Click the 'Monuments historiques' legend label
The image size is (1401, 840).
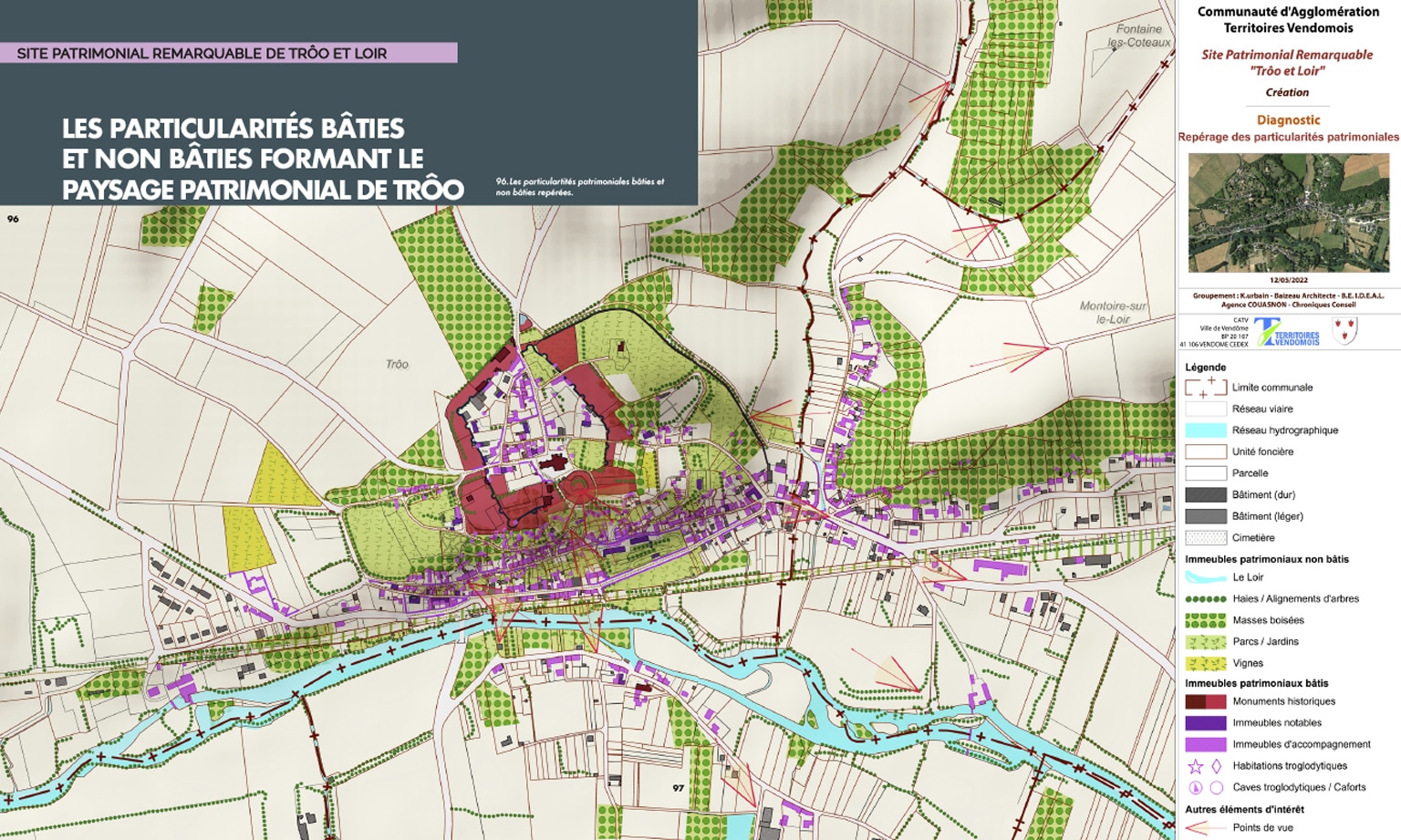(1283, 701)
